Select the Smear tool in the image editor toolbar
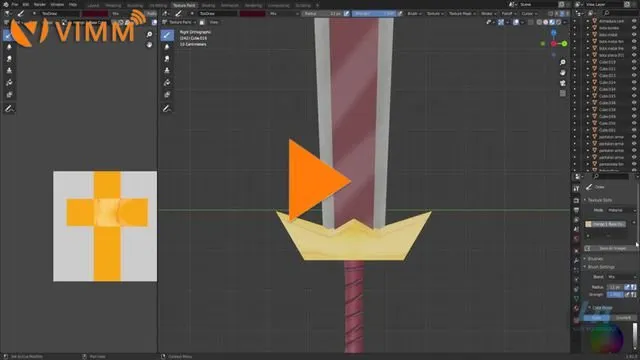 9,59
